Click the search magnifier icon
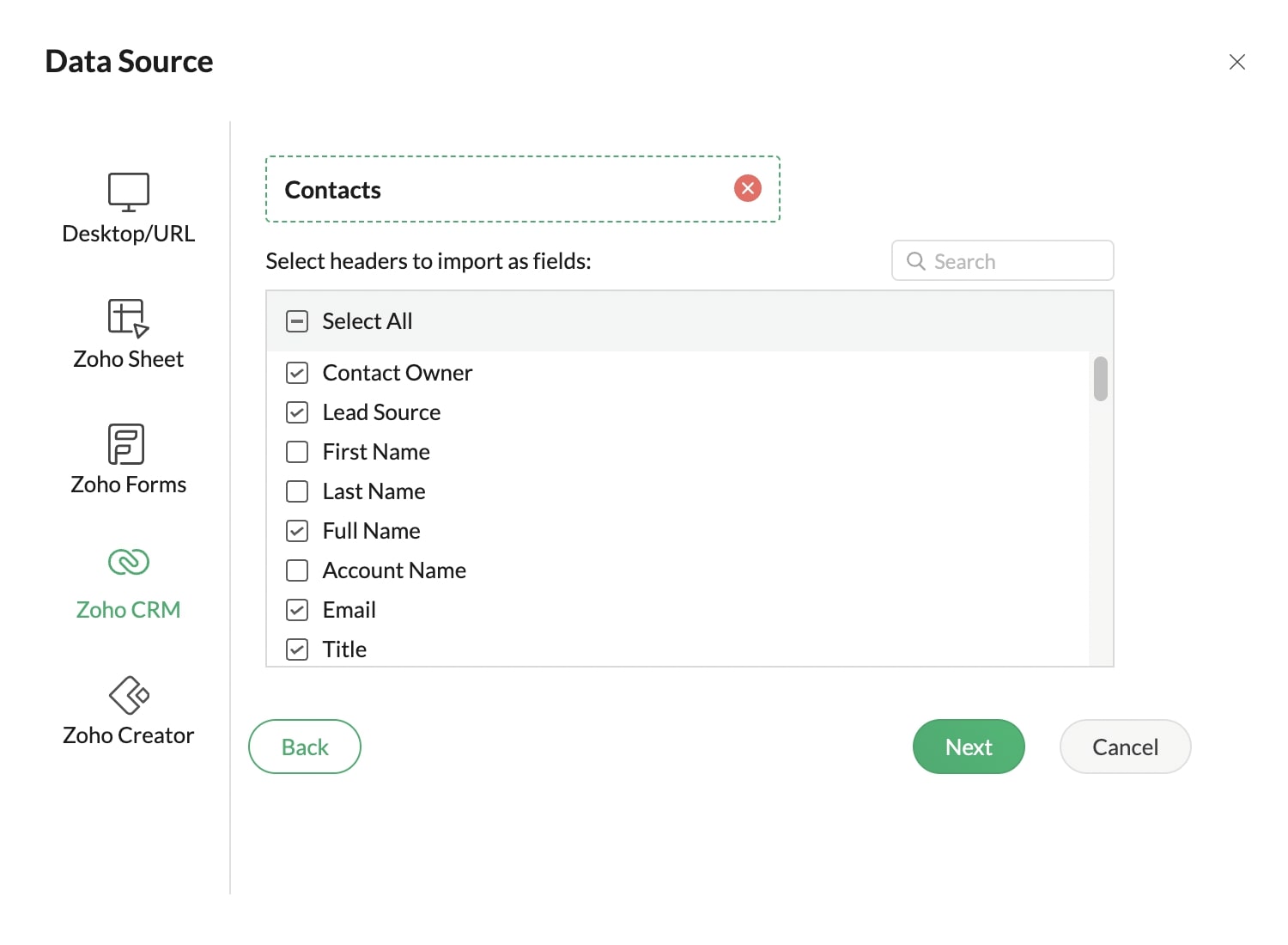This screenshot has height=945, width=1288. tap(915, 260)
